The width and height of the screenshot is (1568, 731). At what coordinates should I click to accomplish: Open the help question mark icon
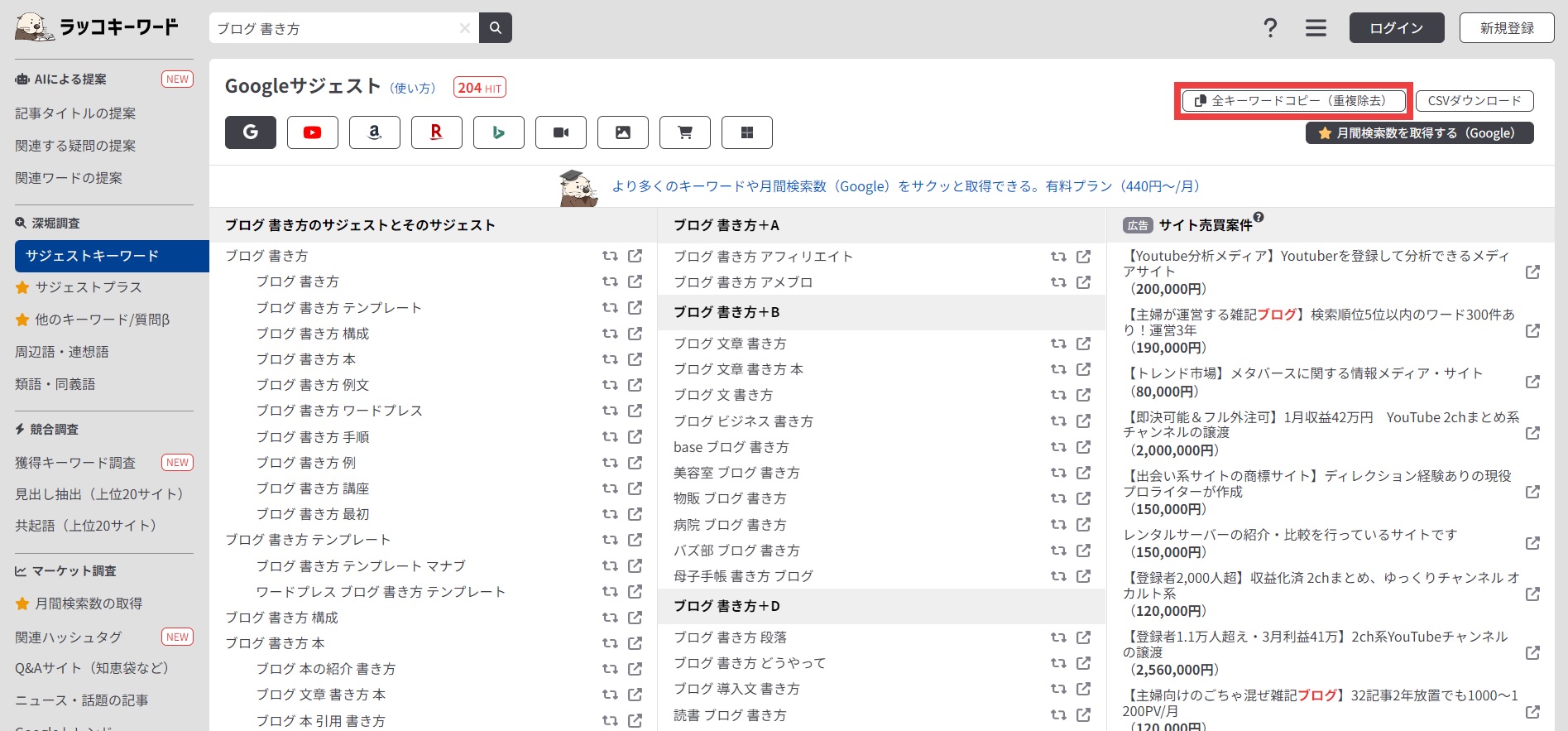tap(1270, 28)
